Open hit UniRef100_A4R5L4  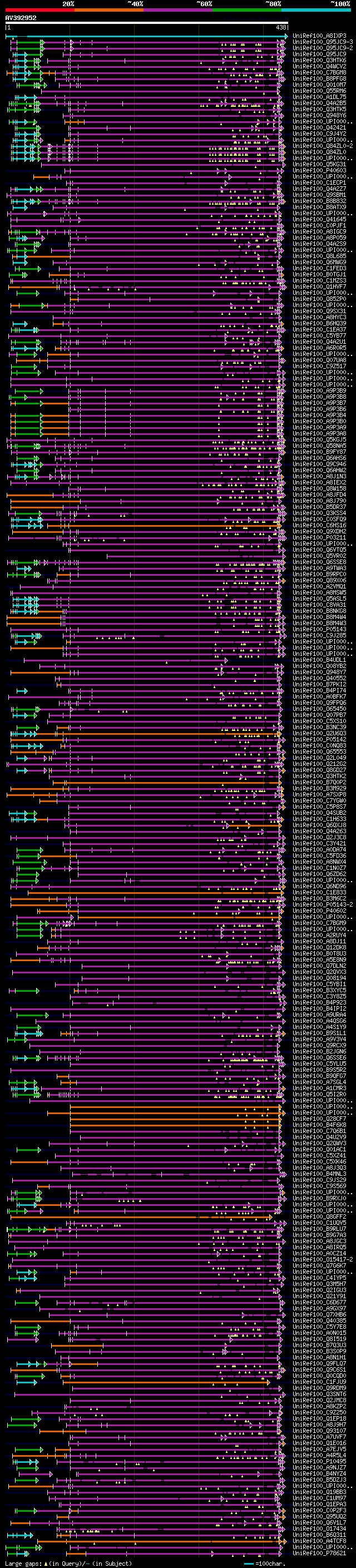319,1455
